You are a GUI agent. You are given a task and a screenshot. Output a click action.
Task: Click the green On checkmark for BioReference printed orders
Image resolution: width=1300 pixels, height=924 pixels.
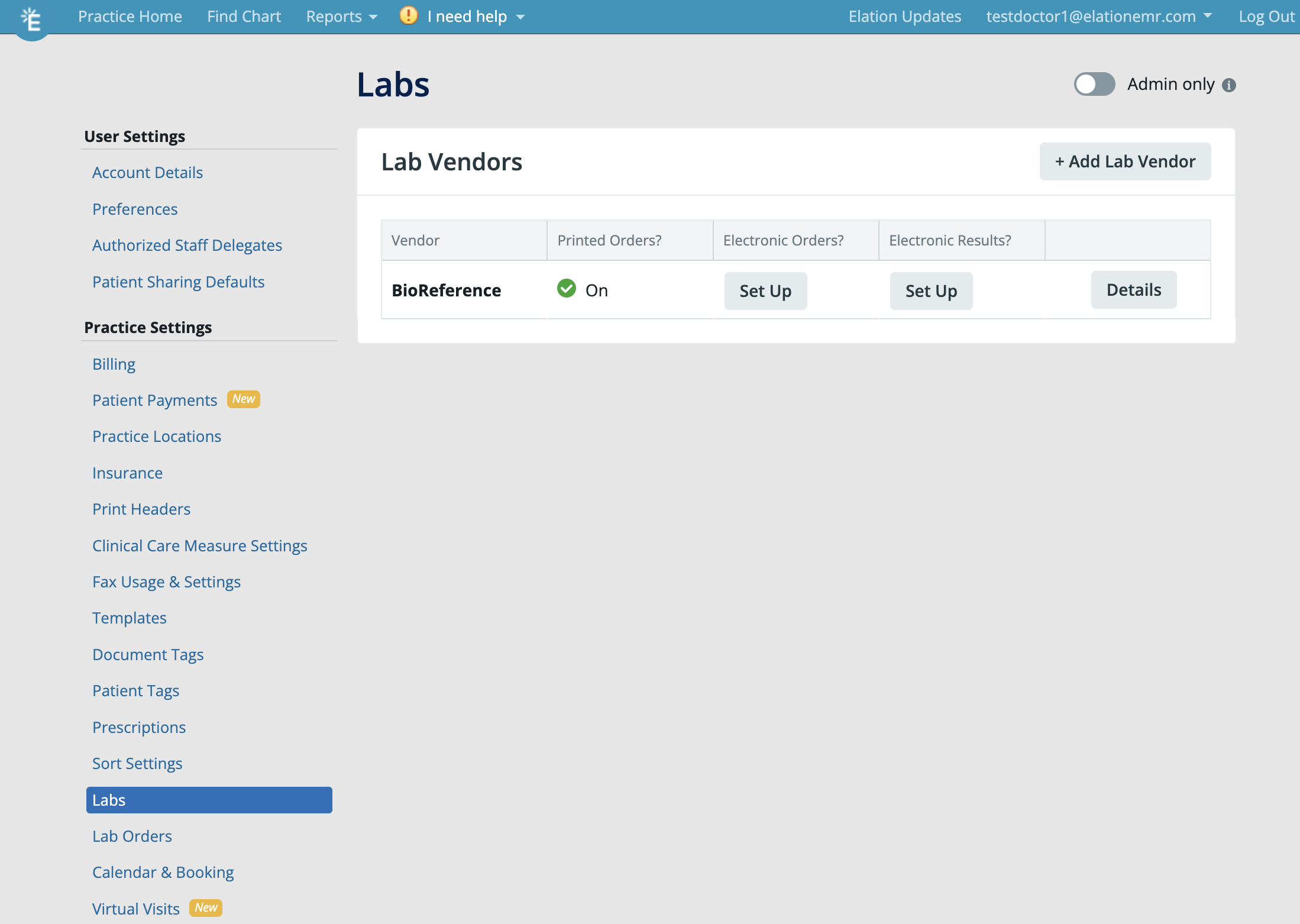(566, 289)
